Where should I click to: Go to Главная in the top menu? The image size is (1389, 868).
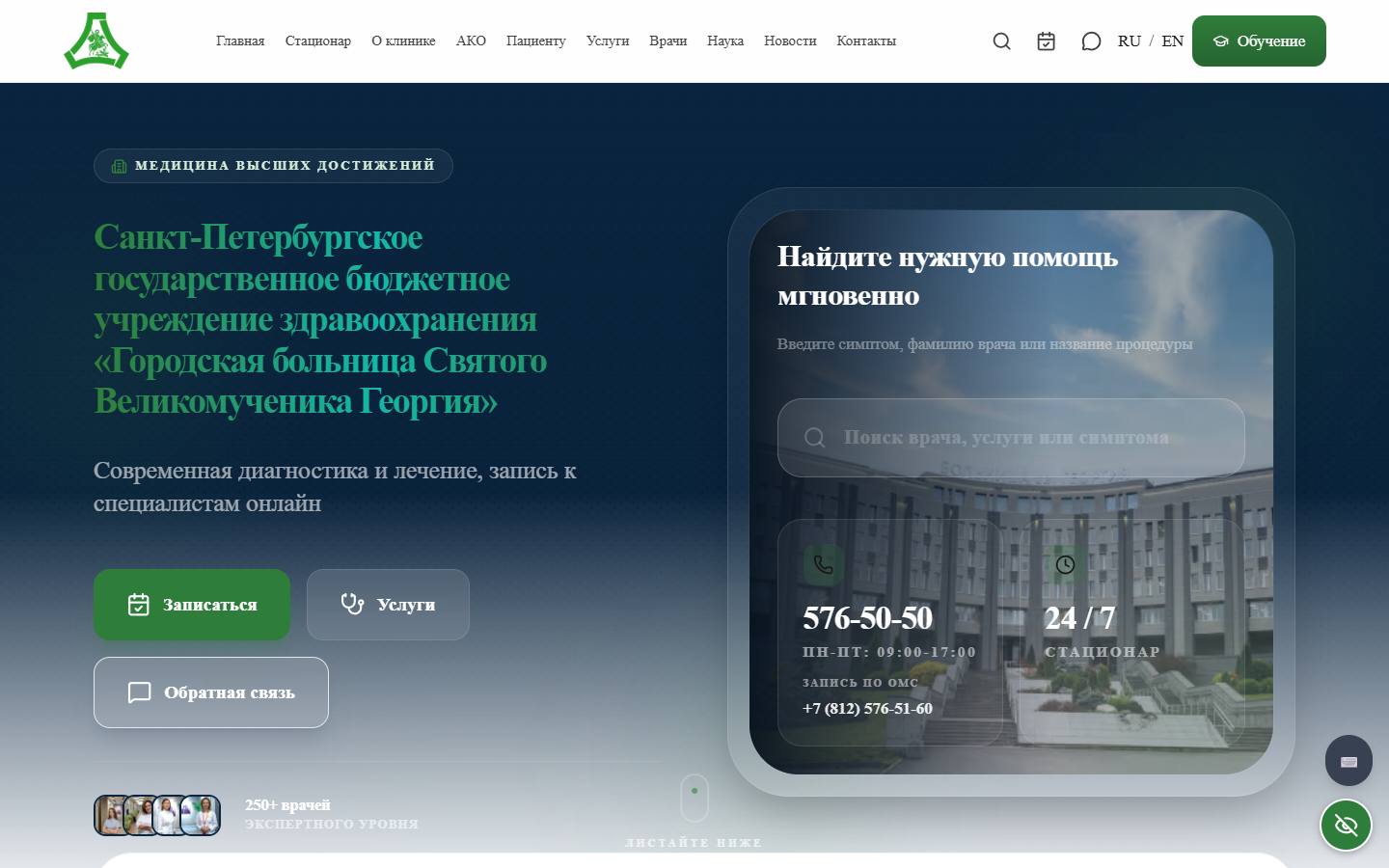pos(240,41)
